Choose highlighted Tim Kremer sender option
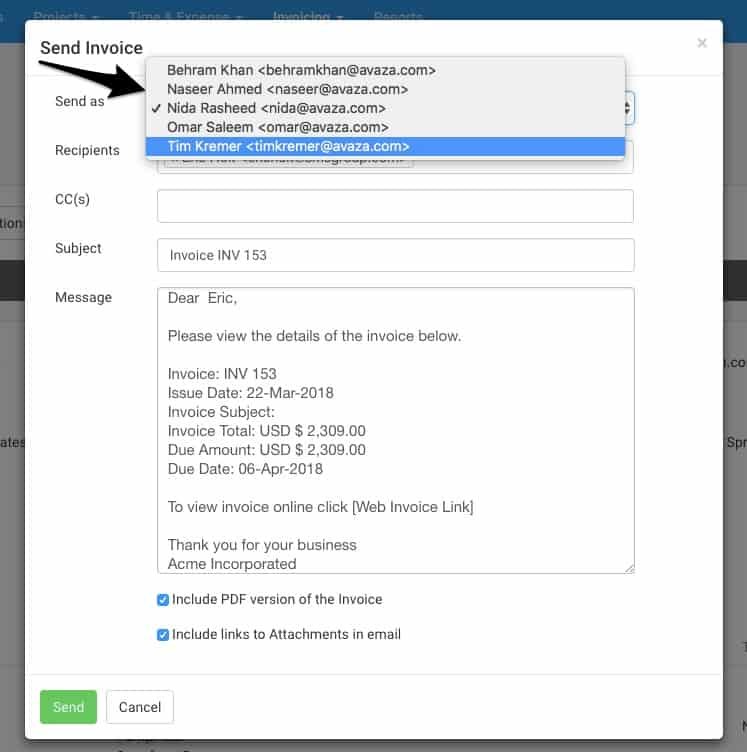The height and width of the screenshot is (752, 747). [289, 146]
